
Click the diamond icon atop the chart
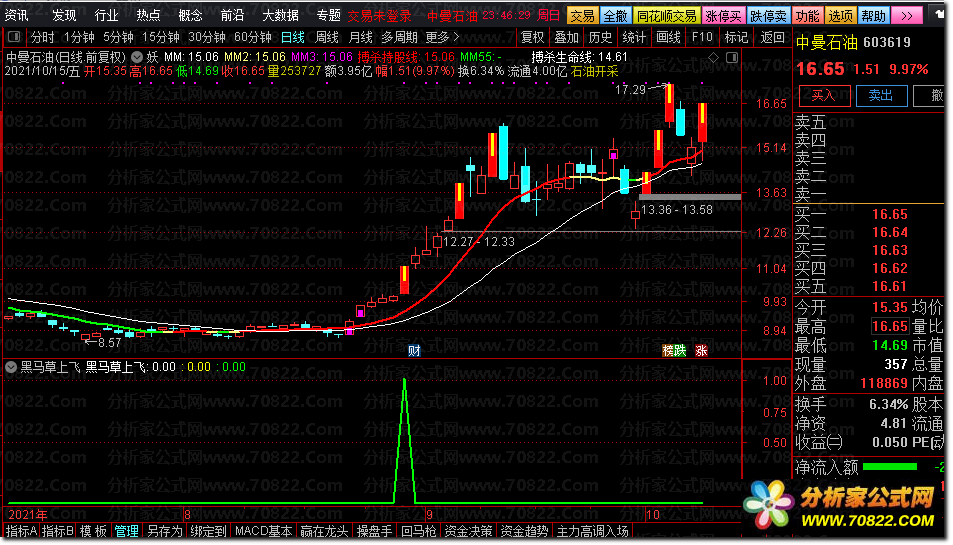[714, 57]
